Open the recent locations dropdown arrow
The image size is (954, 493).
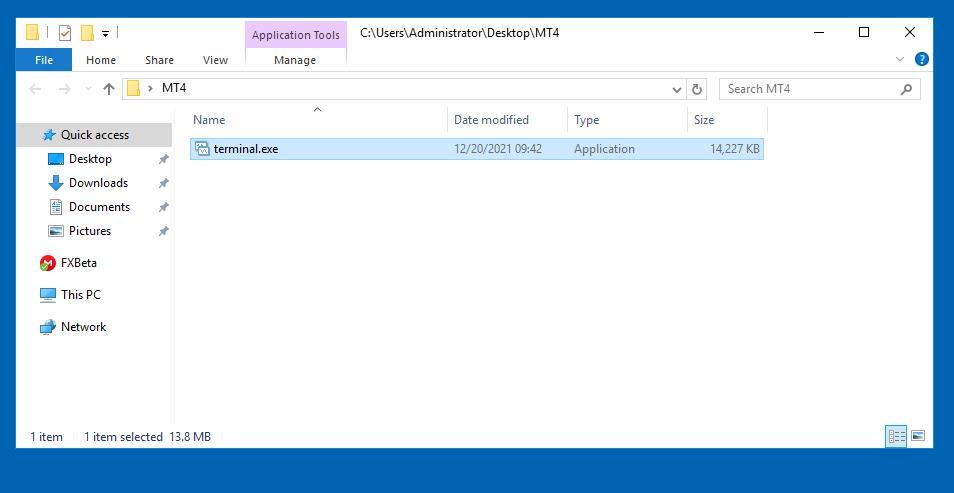pos(88,89)
